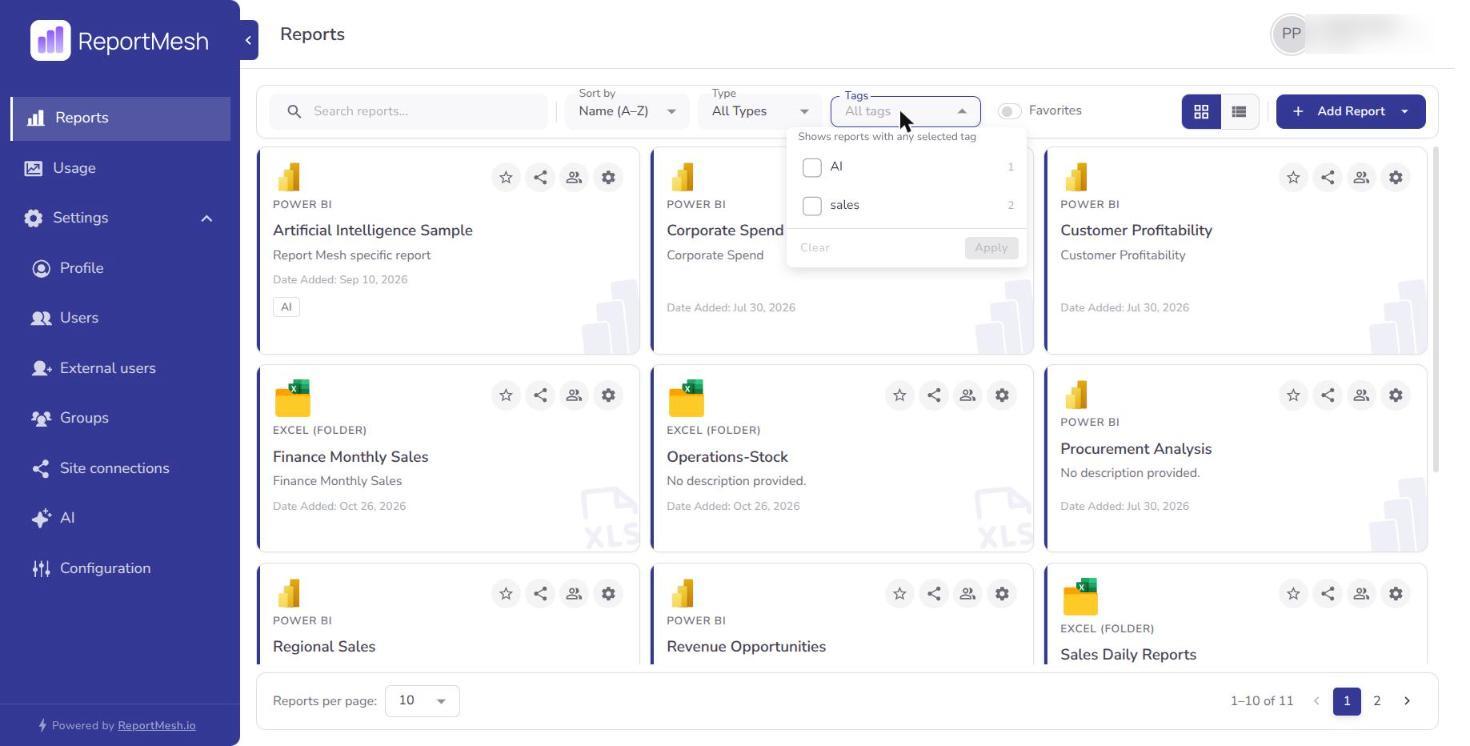Open settings gear for Sales Daily Reports
Screen dimensions: 1470x746
pyautogui.click(x=1396, y=594)
